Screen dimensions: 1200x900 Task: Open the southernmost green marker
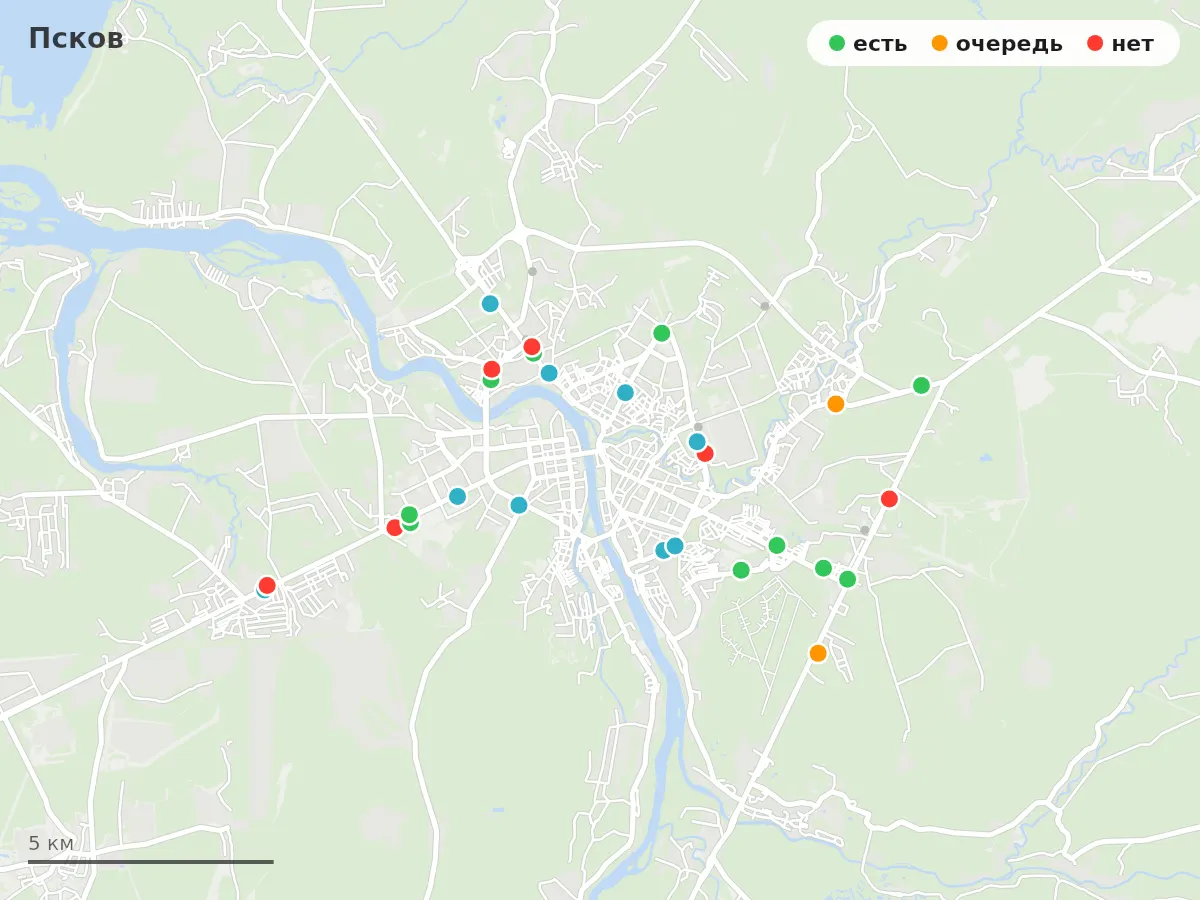tap(847, 579)
